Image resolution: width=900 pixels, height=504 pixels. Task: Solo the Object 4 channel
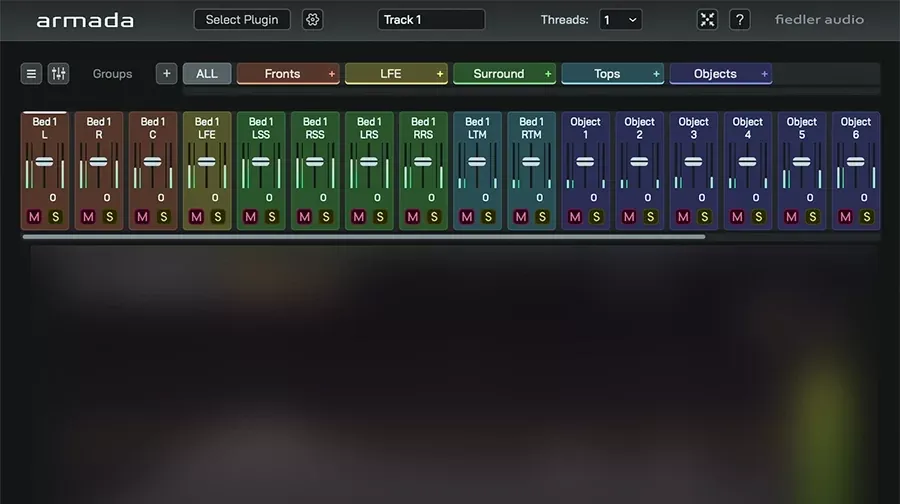[759, 217]
